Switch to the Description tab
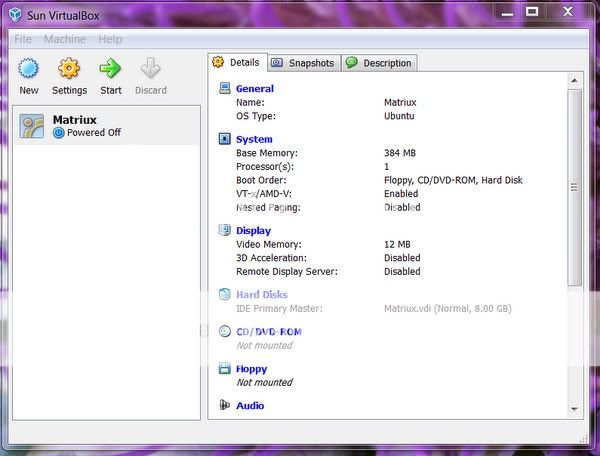This screenshot has width=600, height=456. 379,63
